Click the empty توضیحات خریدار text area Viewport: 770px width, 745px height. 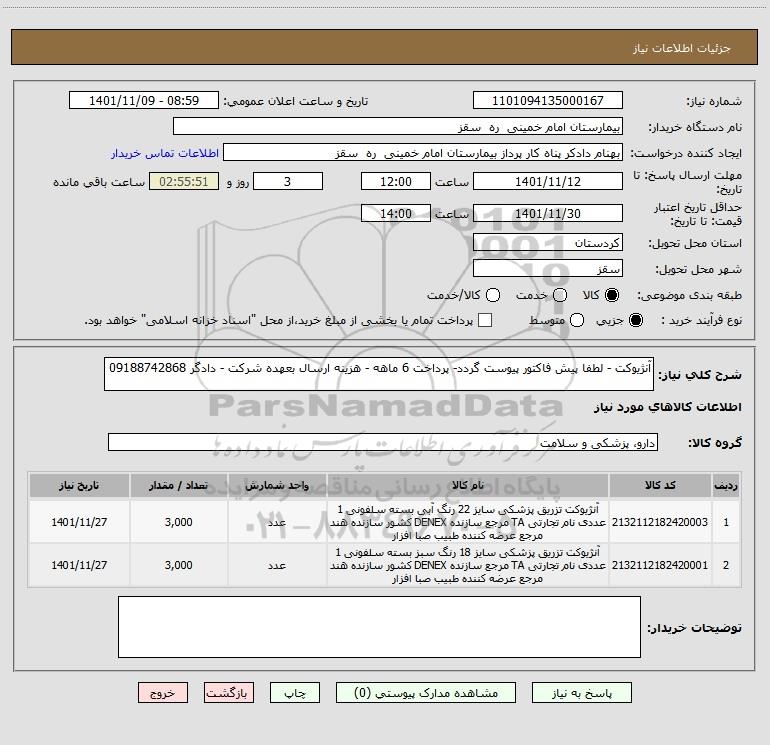point(379,627)
